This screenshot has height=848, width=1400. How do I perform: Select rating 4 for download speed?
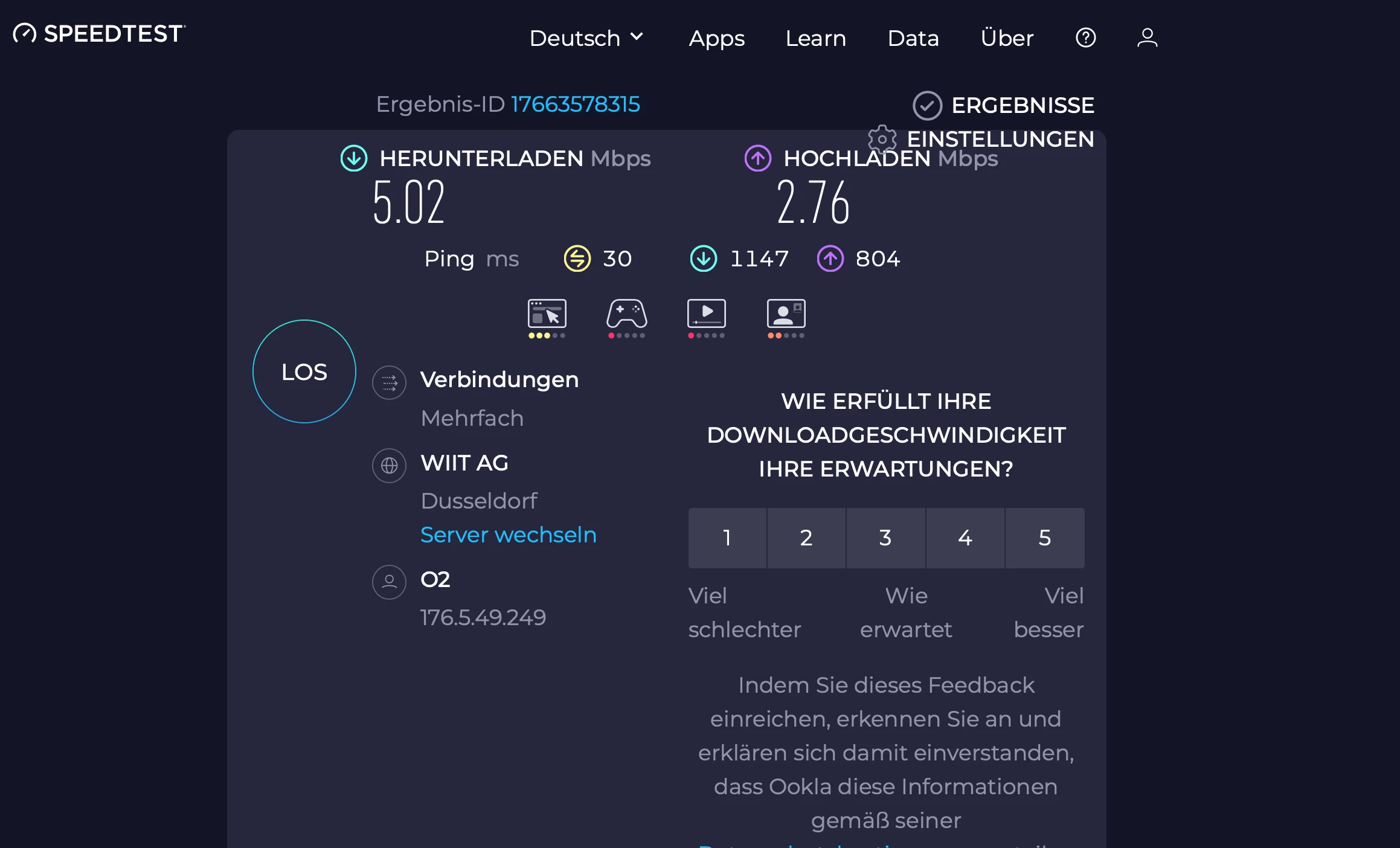pos(965,538)
